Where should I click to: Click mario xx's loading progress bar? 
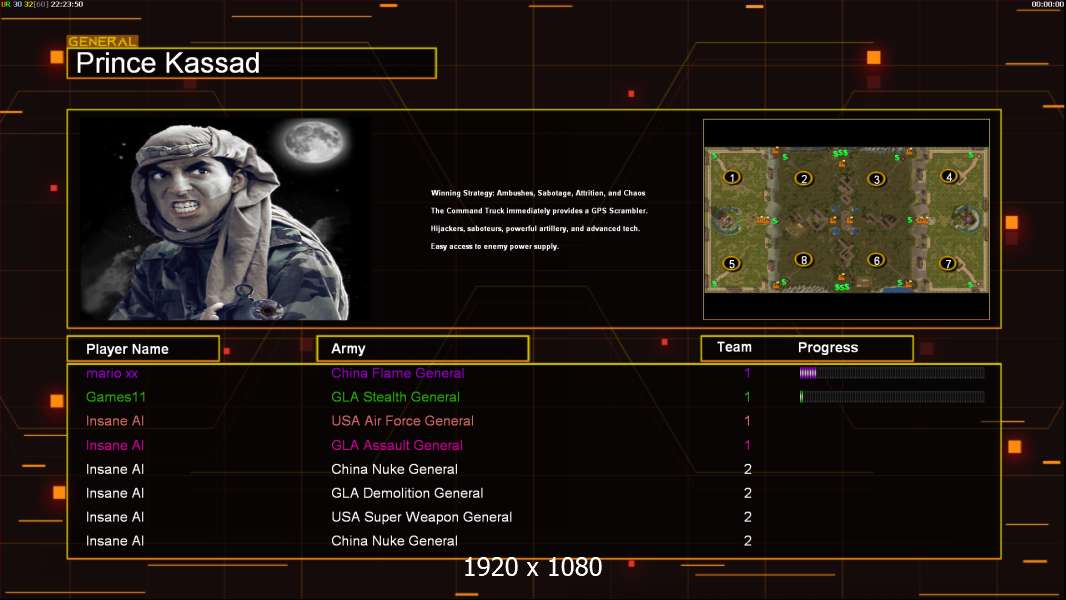[892, 372]
